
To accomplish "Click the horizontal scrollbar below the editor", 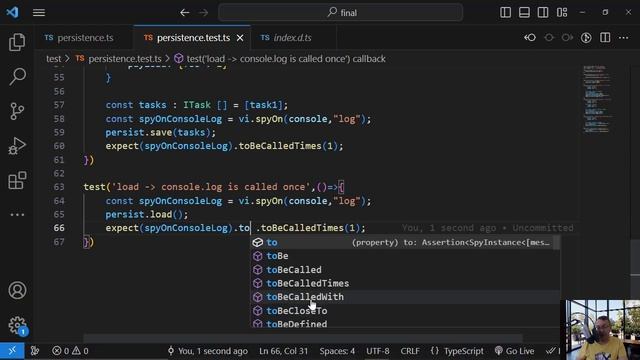I will pos(303,338).
